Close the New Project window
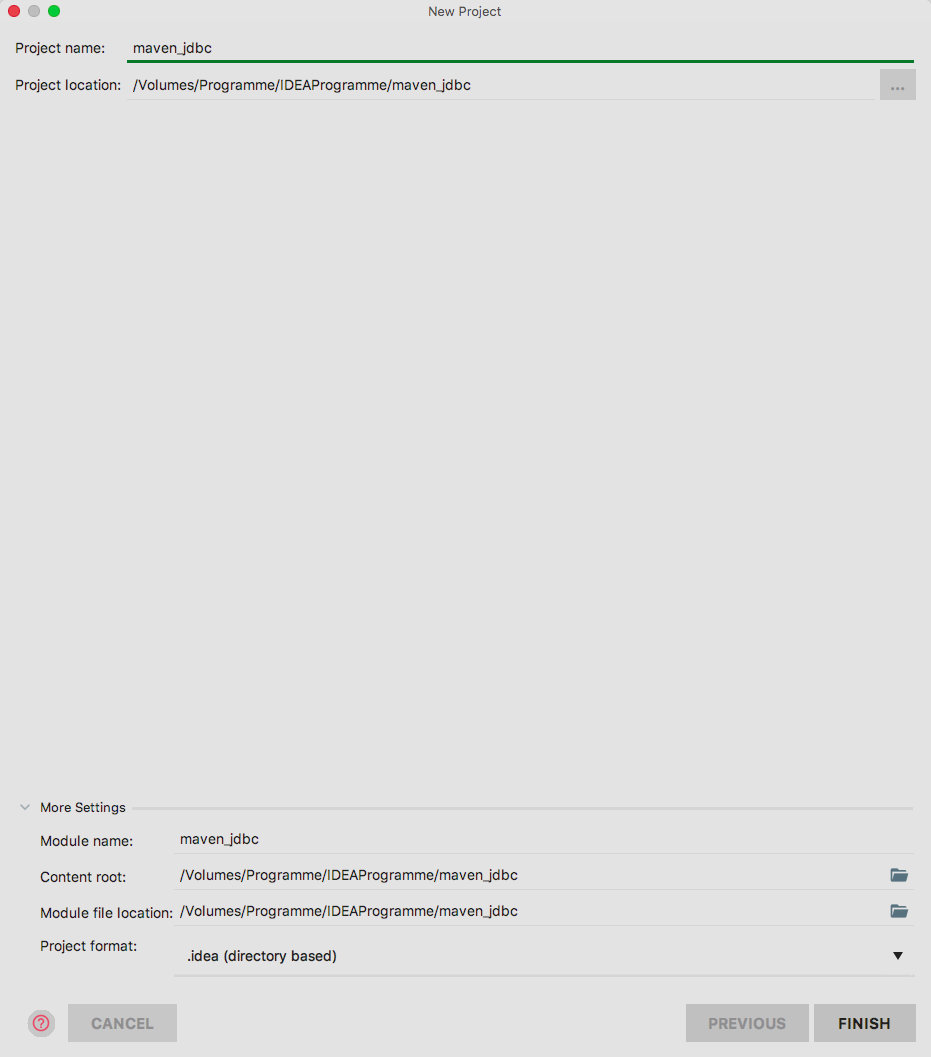 point(13,11)
